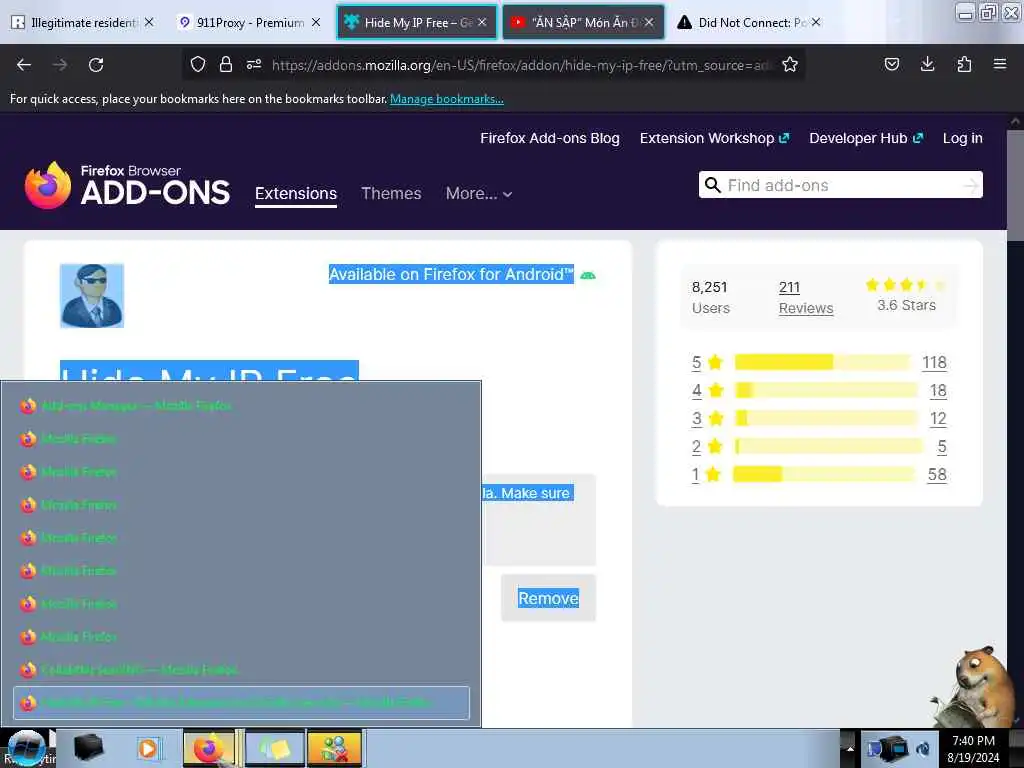
Task: Open the Extensions section
Action: pos(296,194)
